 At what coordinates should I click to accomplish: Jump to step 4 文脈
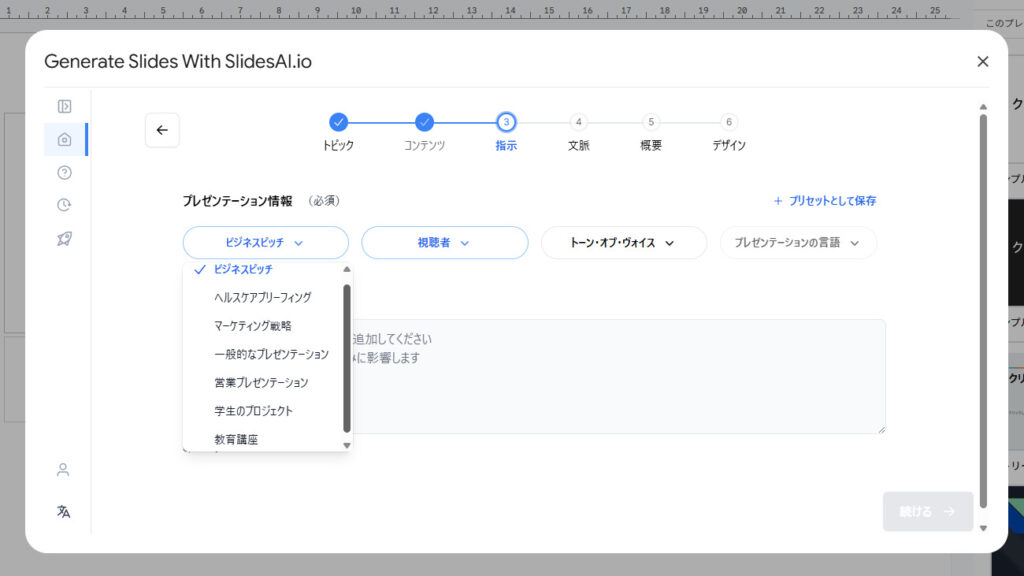pos(579,131)
